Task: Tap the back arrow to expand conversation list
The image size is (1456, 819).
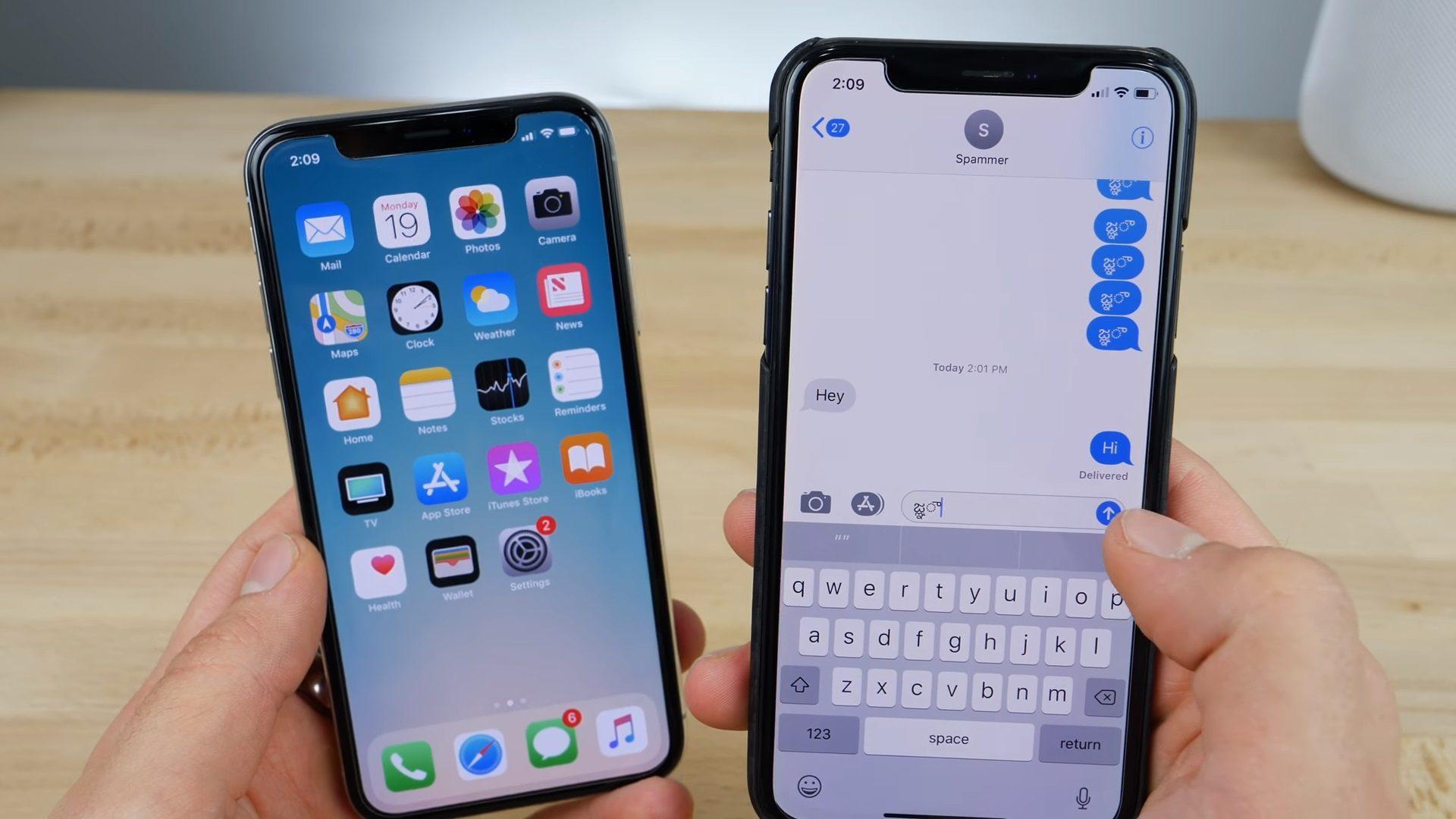Action: tap(819, 127)
